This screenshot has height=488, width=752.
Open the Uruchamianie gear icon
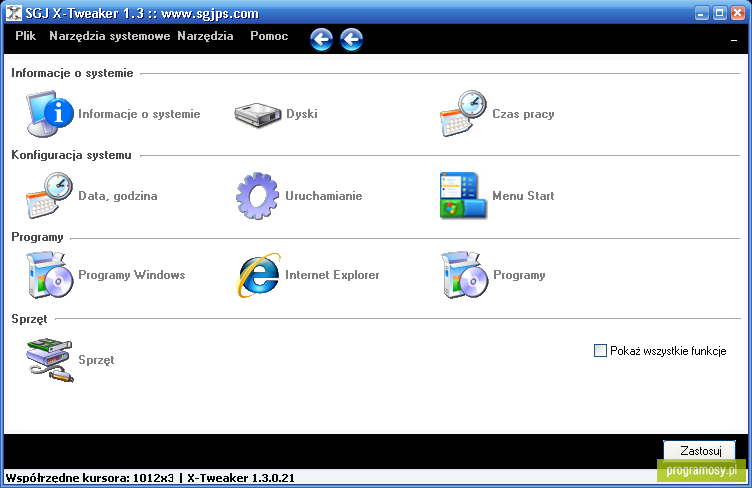[x=258, y=196]
